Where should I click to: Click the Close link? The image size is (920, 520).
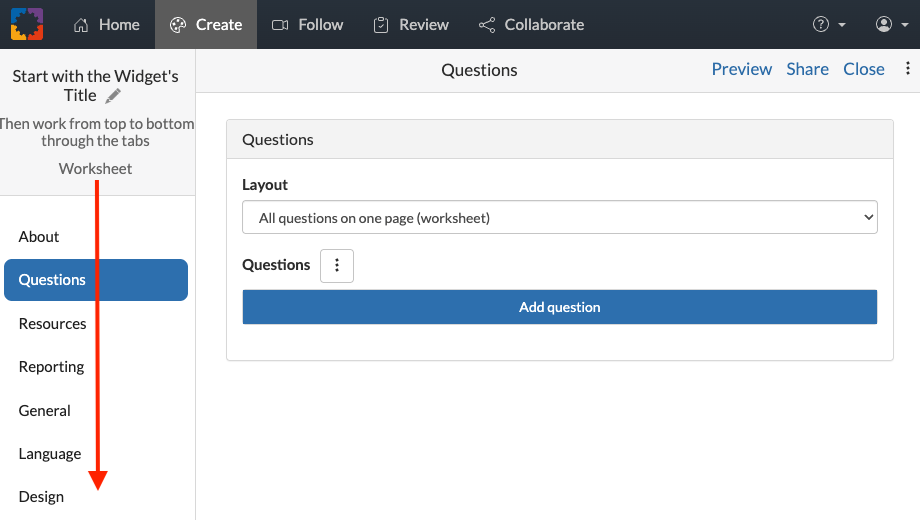click(864, 69)
